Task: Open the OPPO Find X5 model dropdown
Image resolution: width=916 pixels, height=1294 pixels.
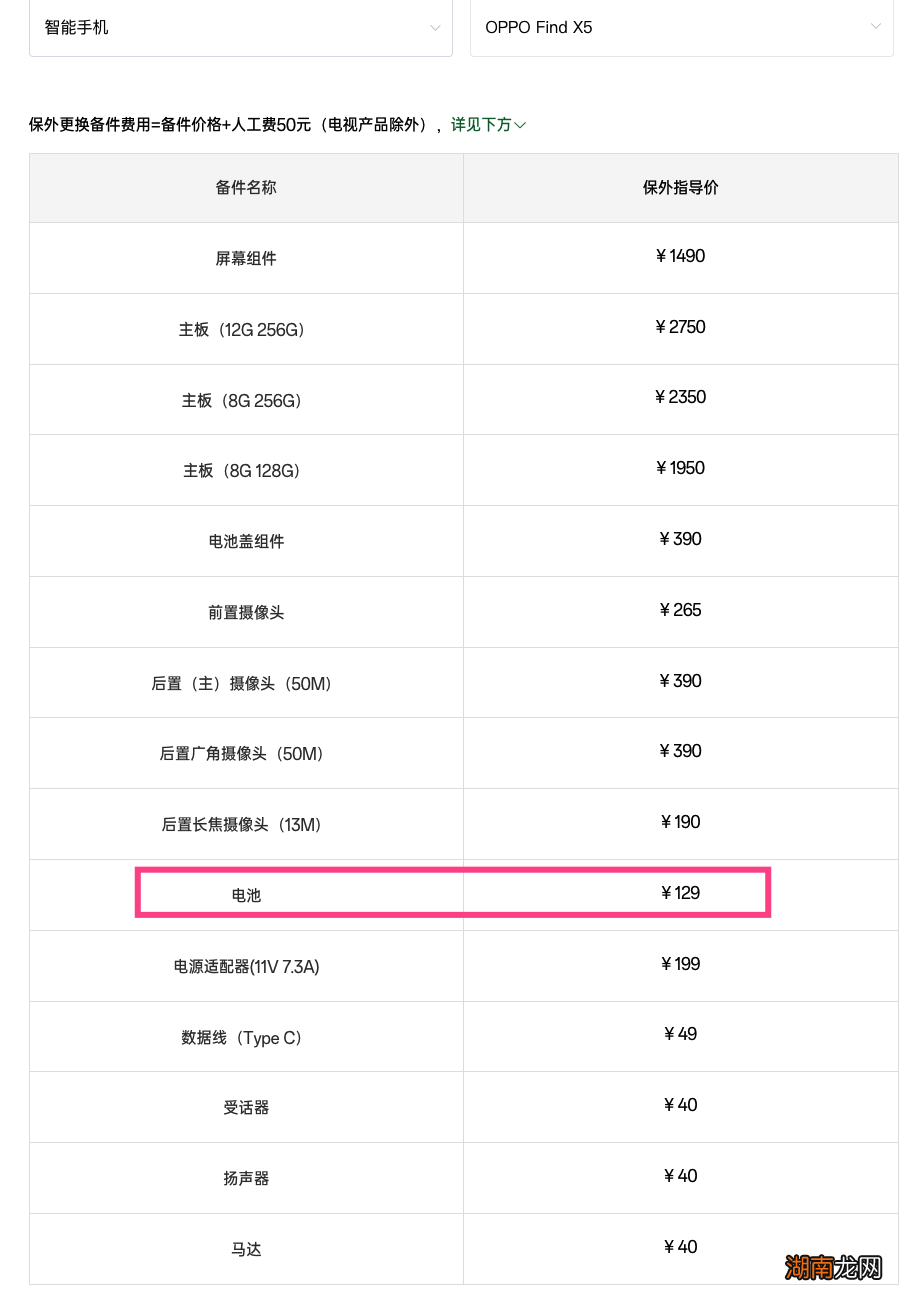Action: (x=680, y=28)
